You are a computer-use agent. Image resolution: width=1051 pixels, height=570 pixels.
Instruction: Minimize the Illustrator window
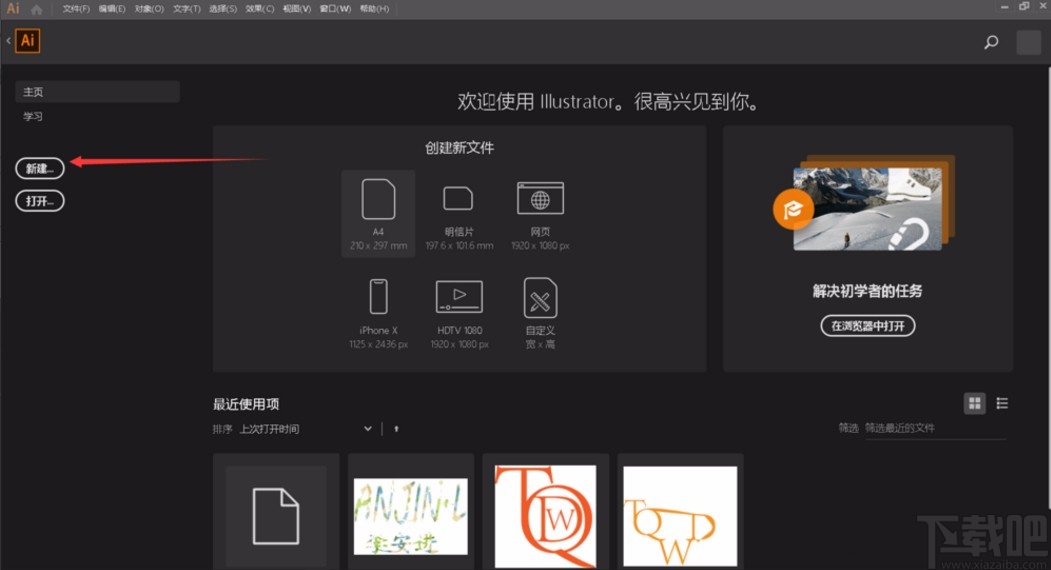pyautogui.click(x=1004, y=7)
